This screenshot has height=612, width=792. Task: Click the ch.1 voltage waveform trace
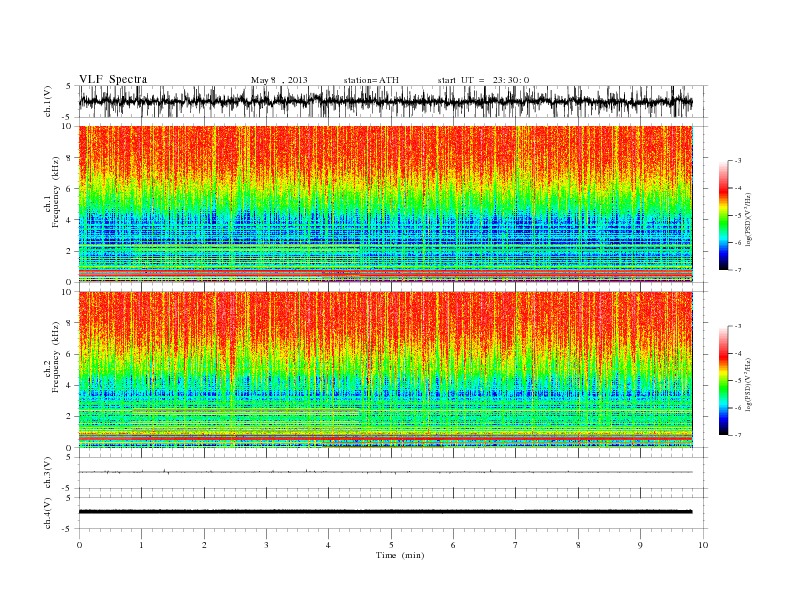point(385,101)
